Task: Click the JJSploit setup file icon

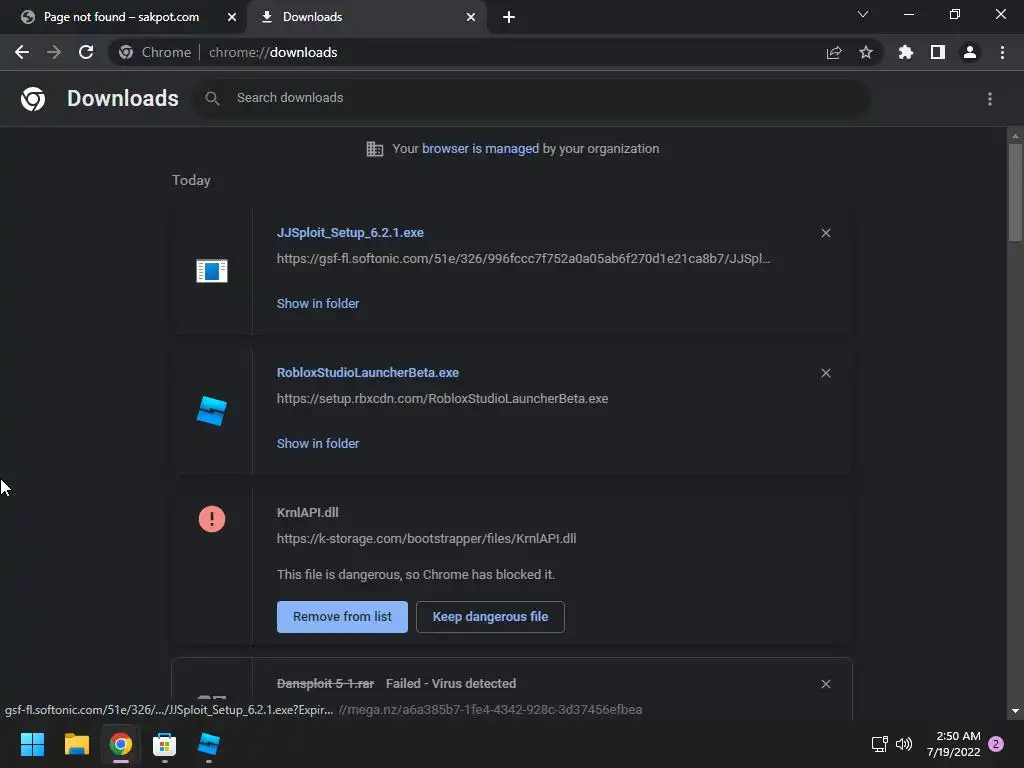Action: tap(212, 270)
